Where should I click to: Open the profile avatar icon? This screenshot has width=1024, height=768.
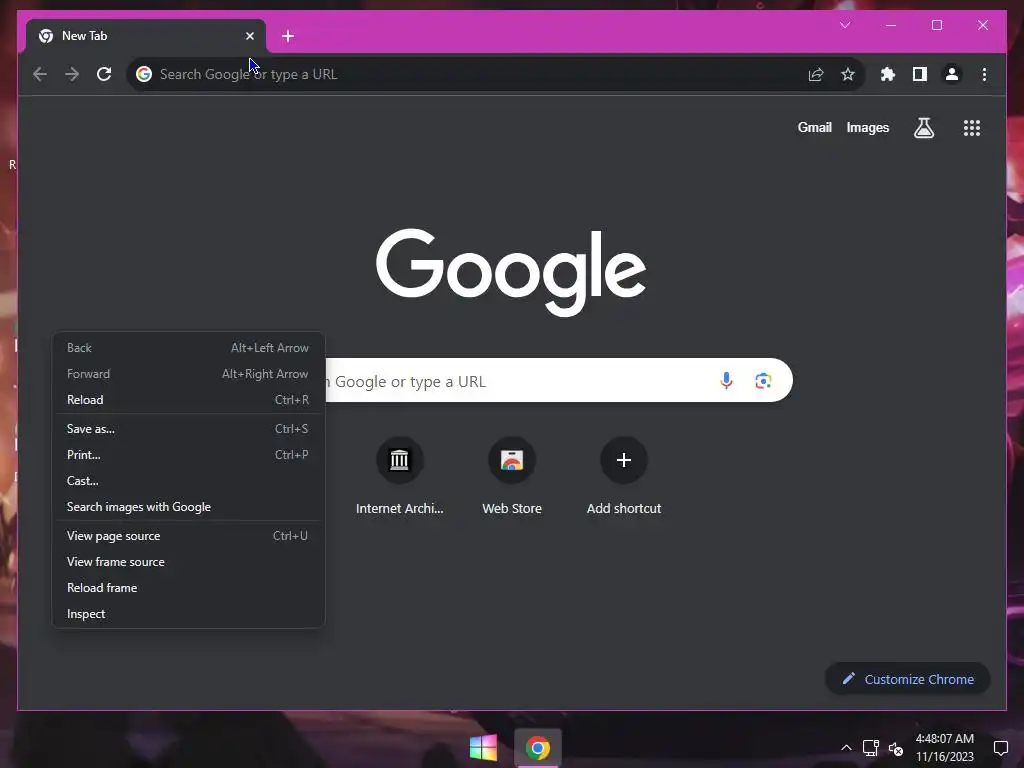point(952,74)
